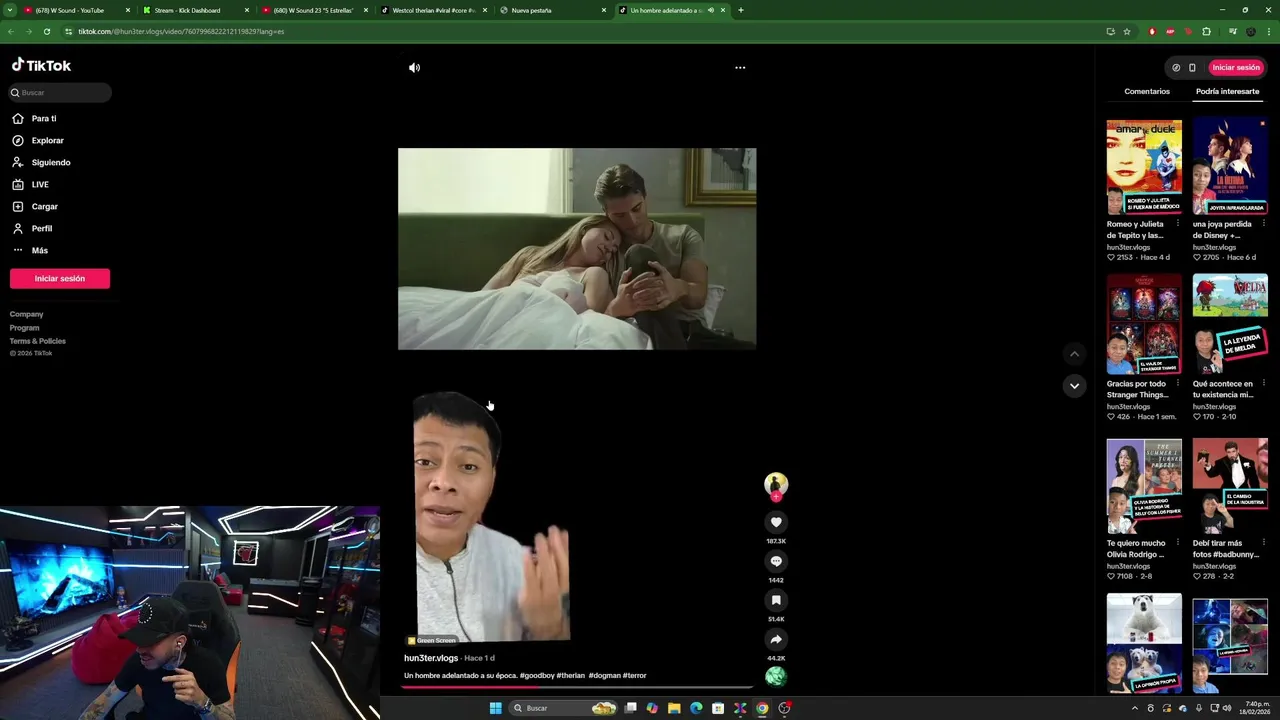
Task: Open the Stranger Things video thumbnail
Action: point(1144,324)
